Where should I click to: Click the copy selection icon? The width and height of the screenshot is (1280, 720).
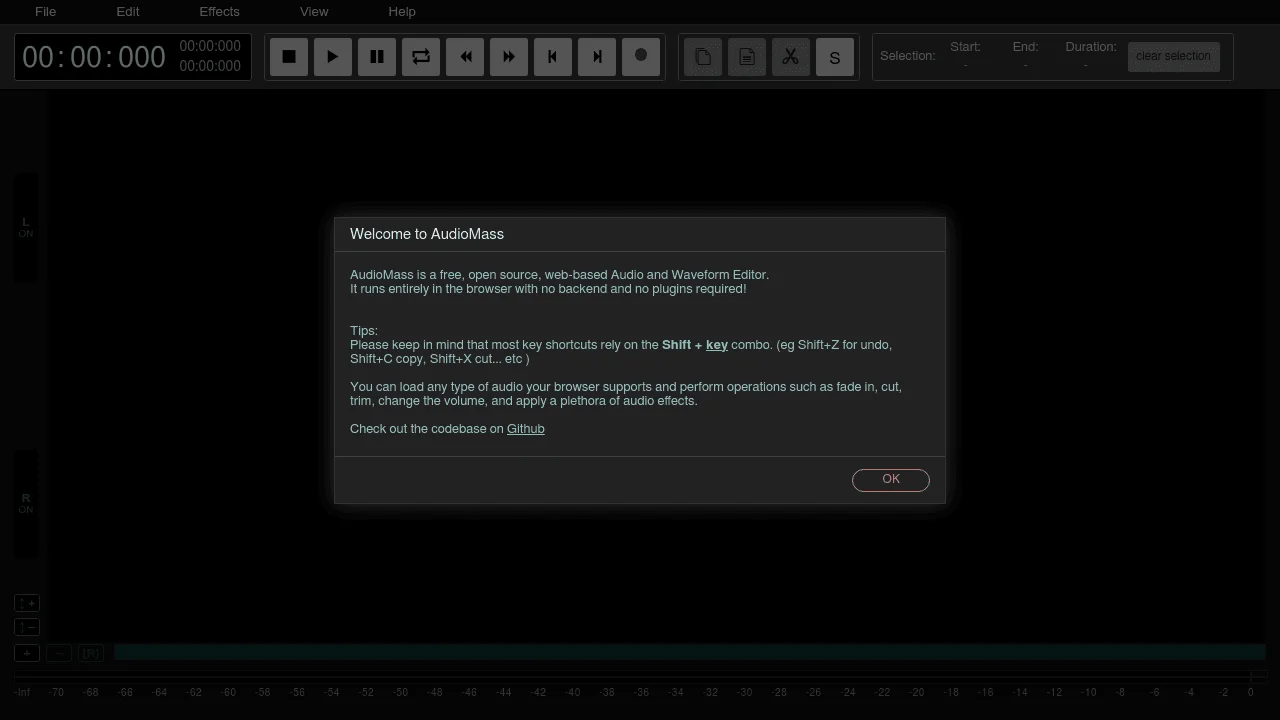click(703, 57)
